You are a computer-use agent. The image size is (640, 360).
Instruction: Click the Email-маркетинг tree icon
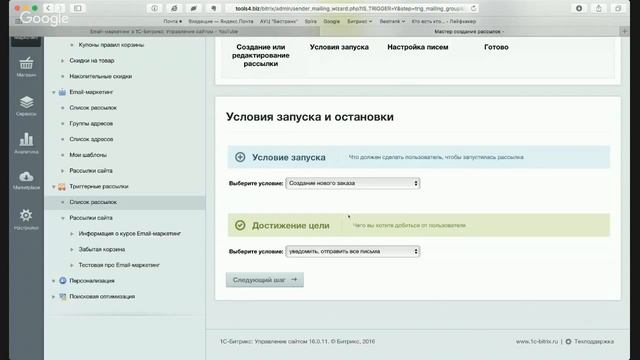click(x=62, y=92)
